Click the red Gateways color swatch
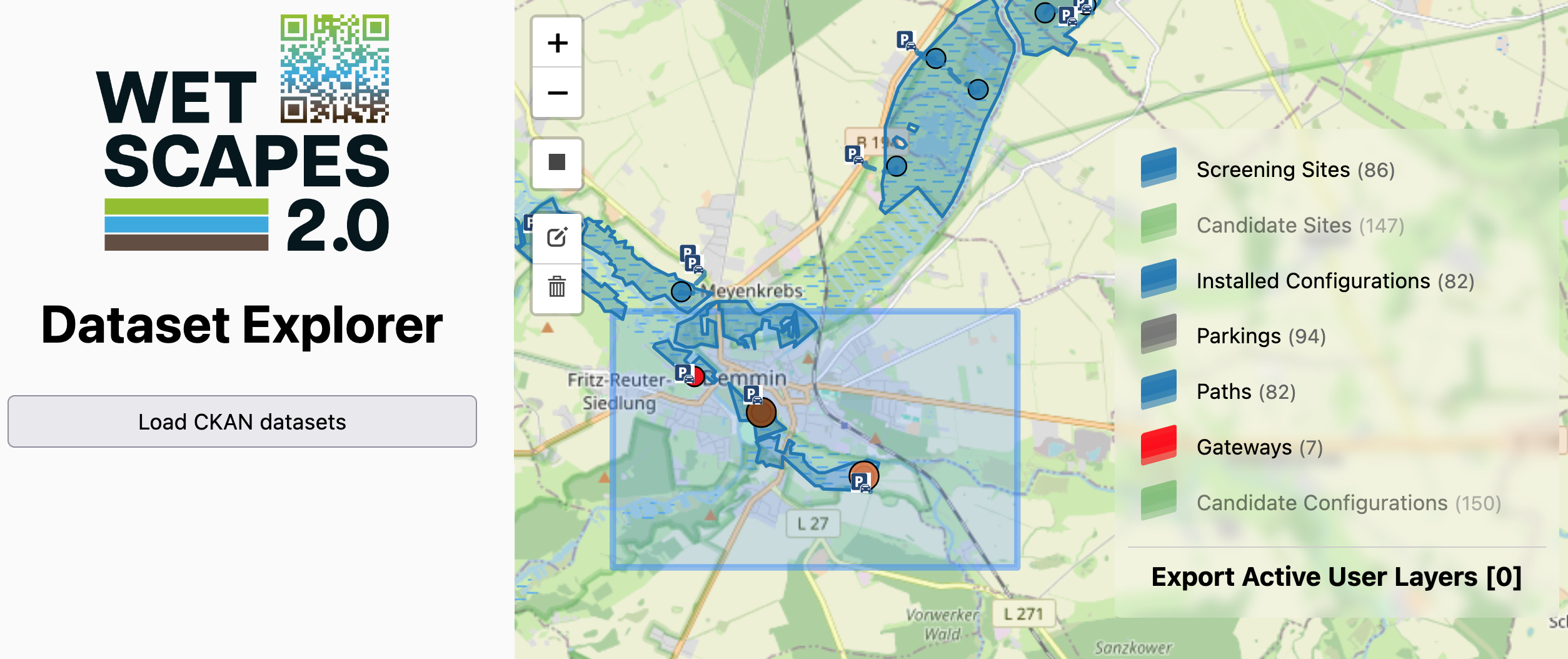The image size is (1568, 659). [x=1158, y=446]
